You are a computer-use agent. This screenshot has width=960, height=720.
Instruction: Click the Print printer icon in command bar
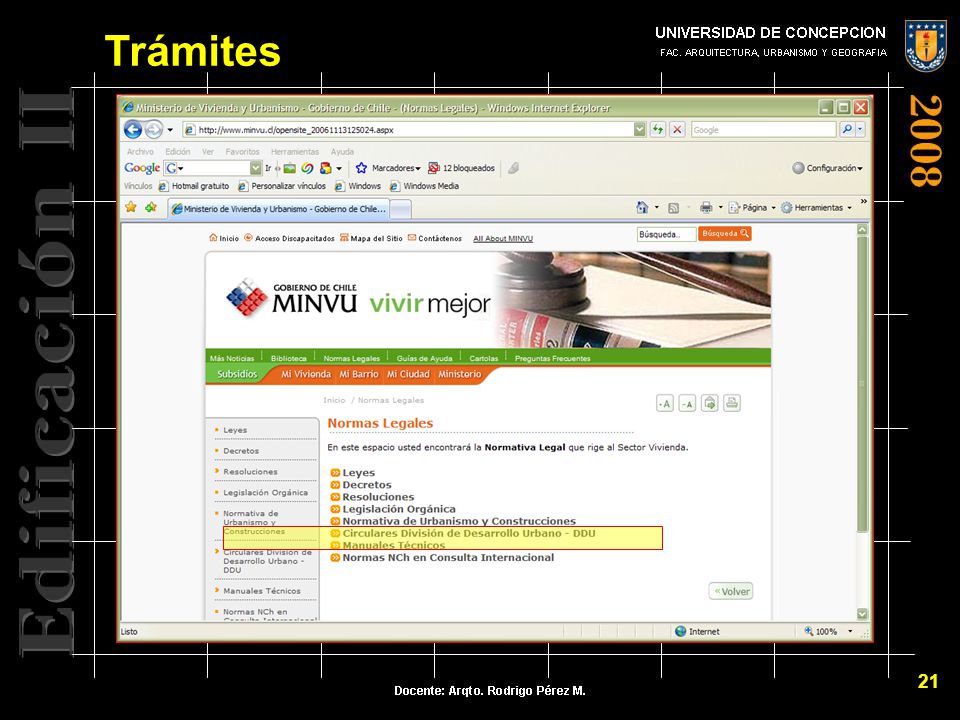click(706, 208)
